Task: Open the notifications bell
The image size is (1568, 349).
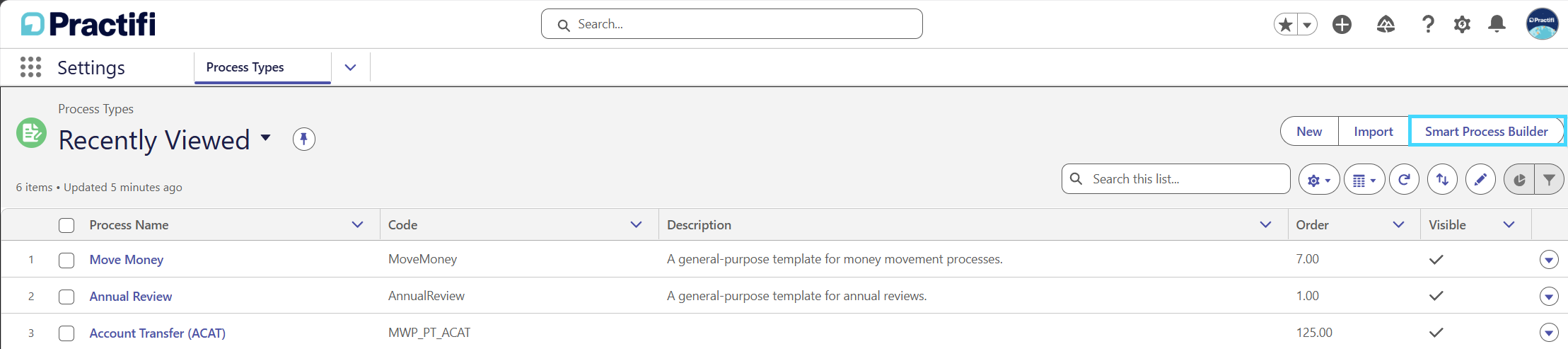Action: [x=1497, y=25]
